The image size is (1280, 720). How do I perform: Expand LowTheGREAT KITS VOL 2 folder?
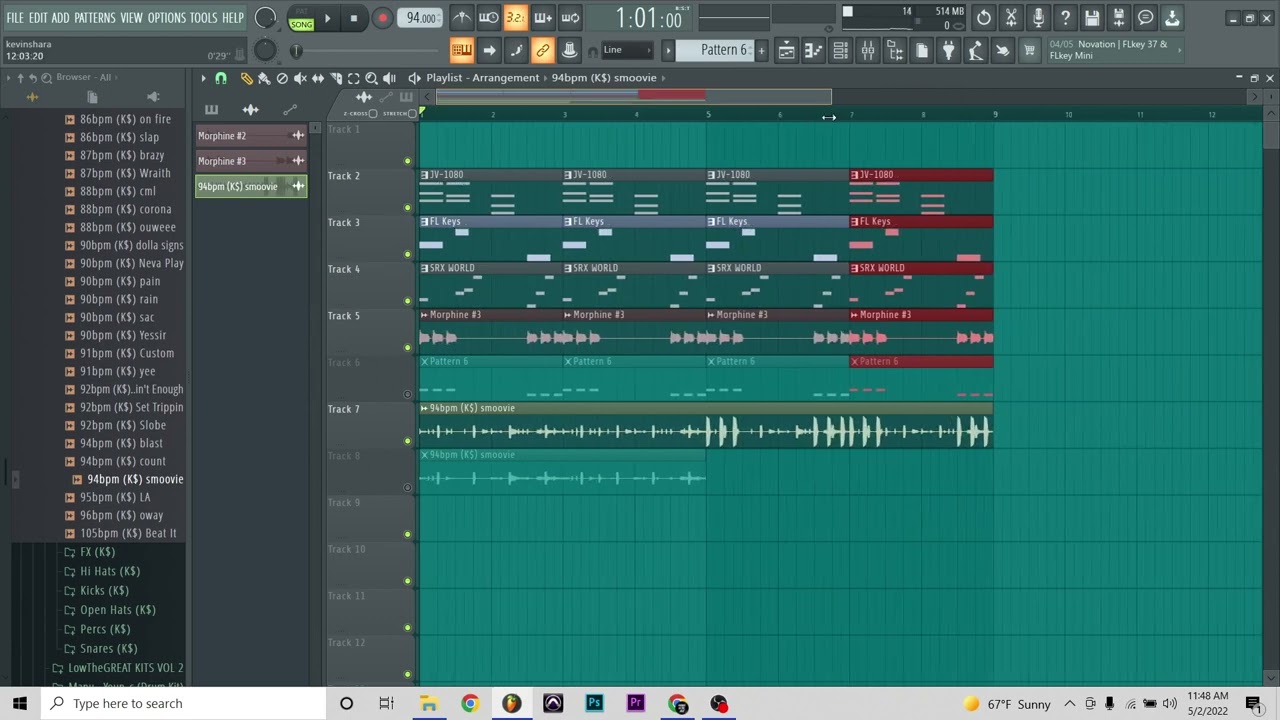125,667
